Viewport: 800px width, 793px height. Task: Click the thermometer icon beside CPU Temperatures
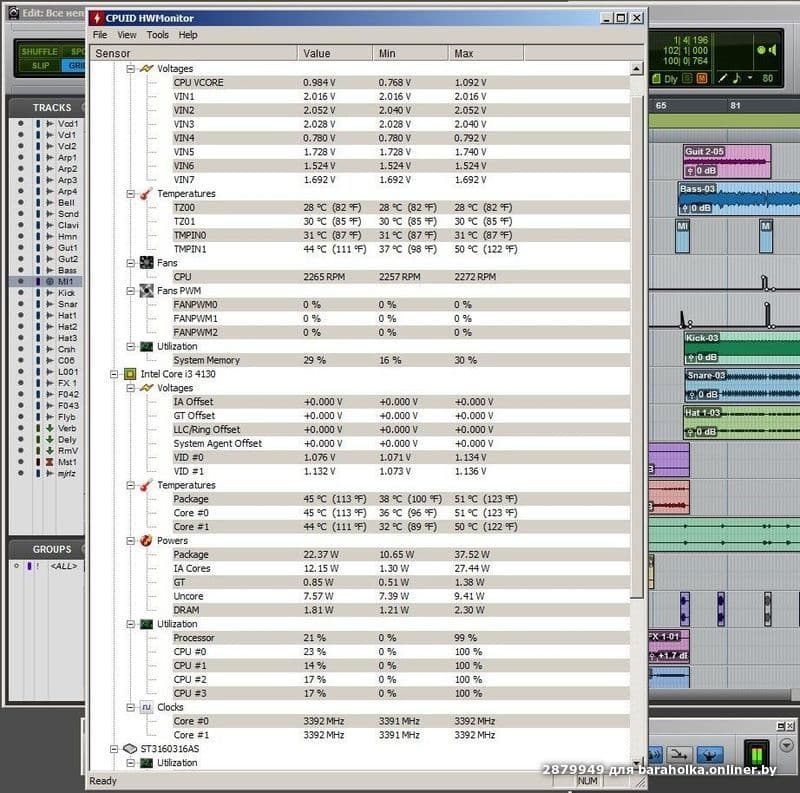point(146,485)
